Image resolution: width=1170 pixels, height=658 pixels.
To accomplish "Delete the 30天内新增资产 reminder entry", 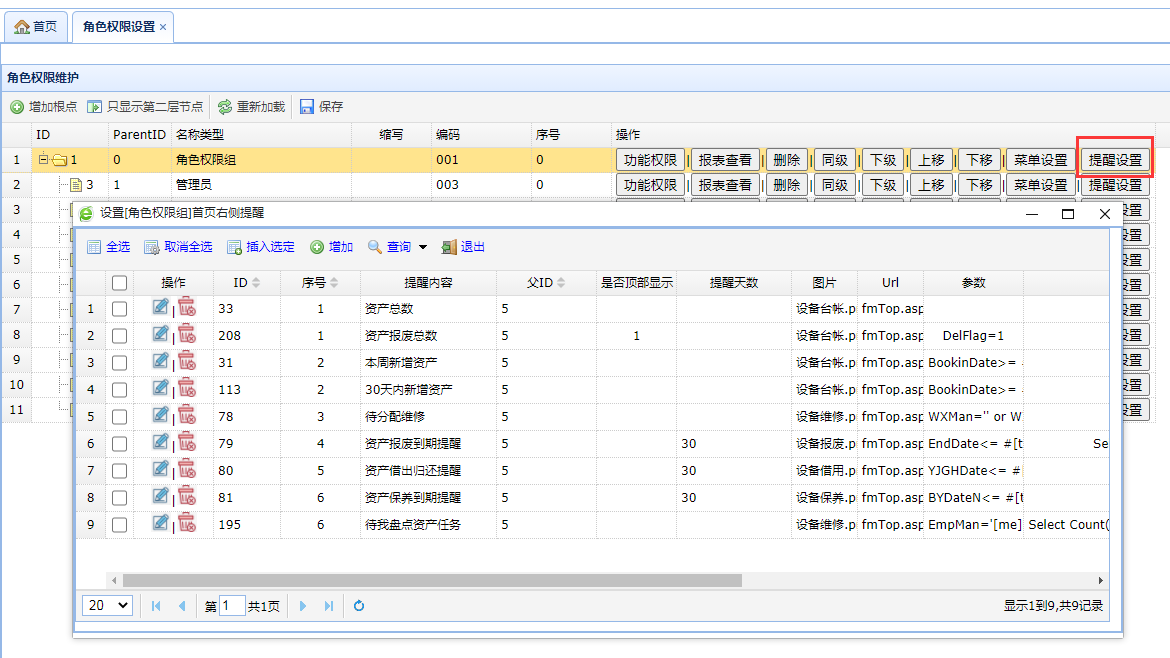I will click(x=187, y=388).
